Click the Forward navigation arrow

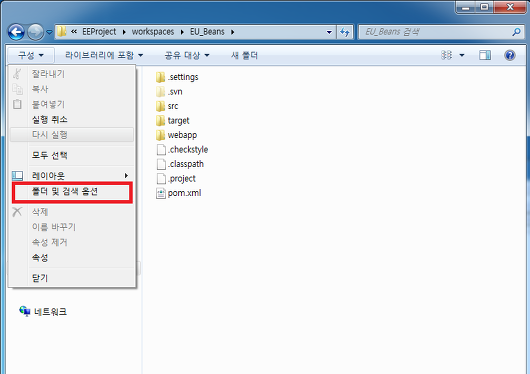point(35,32)
